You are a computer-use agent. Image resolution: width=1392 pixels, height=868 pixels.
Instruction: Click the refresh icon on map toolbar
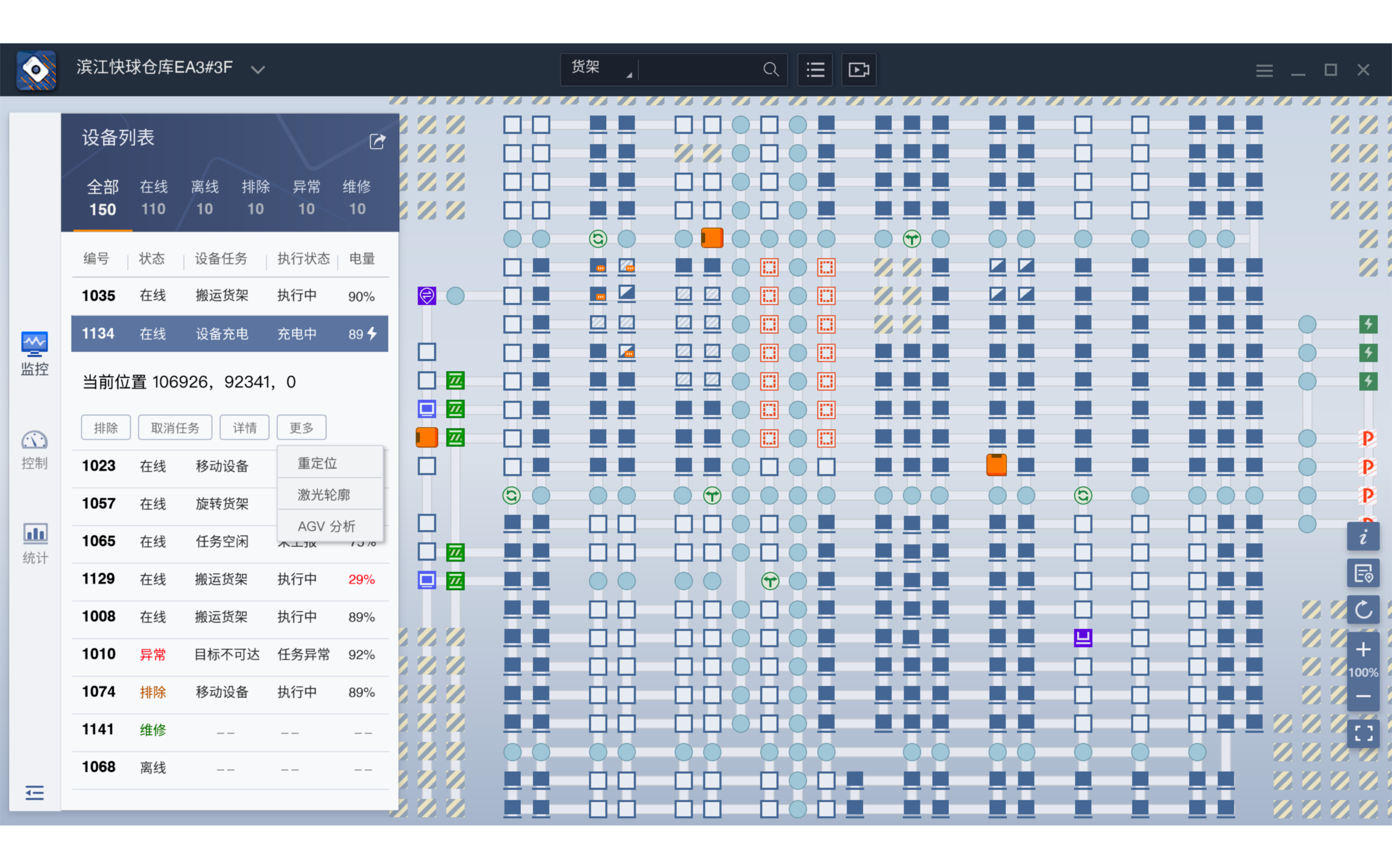[1363, 610]
